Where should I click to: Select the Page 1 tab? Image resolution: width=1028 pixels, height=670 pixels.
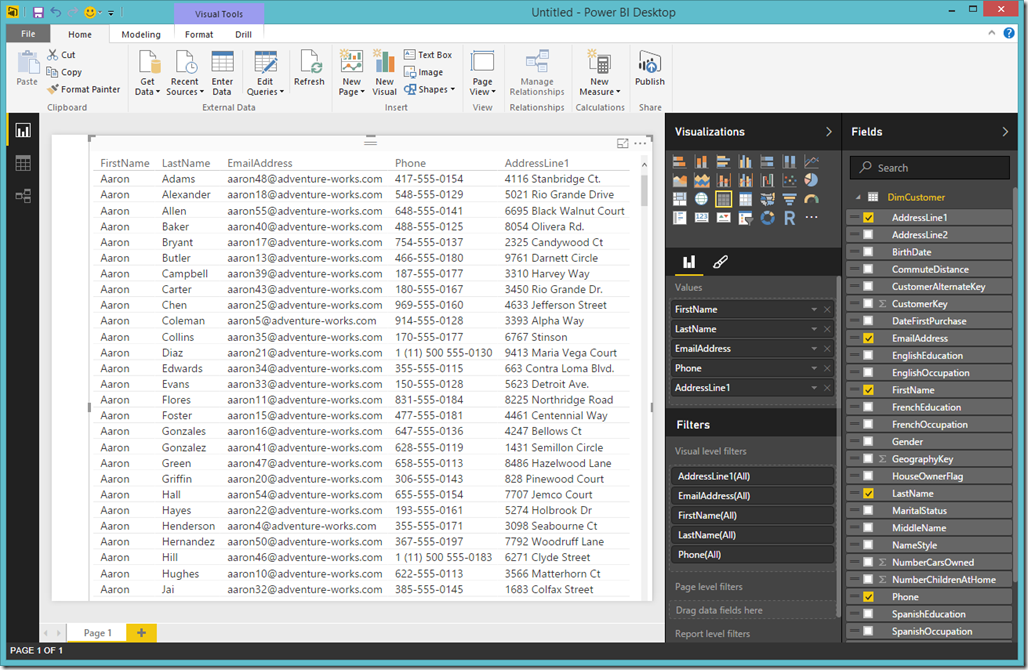[x=98, y=633]
